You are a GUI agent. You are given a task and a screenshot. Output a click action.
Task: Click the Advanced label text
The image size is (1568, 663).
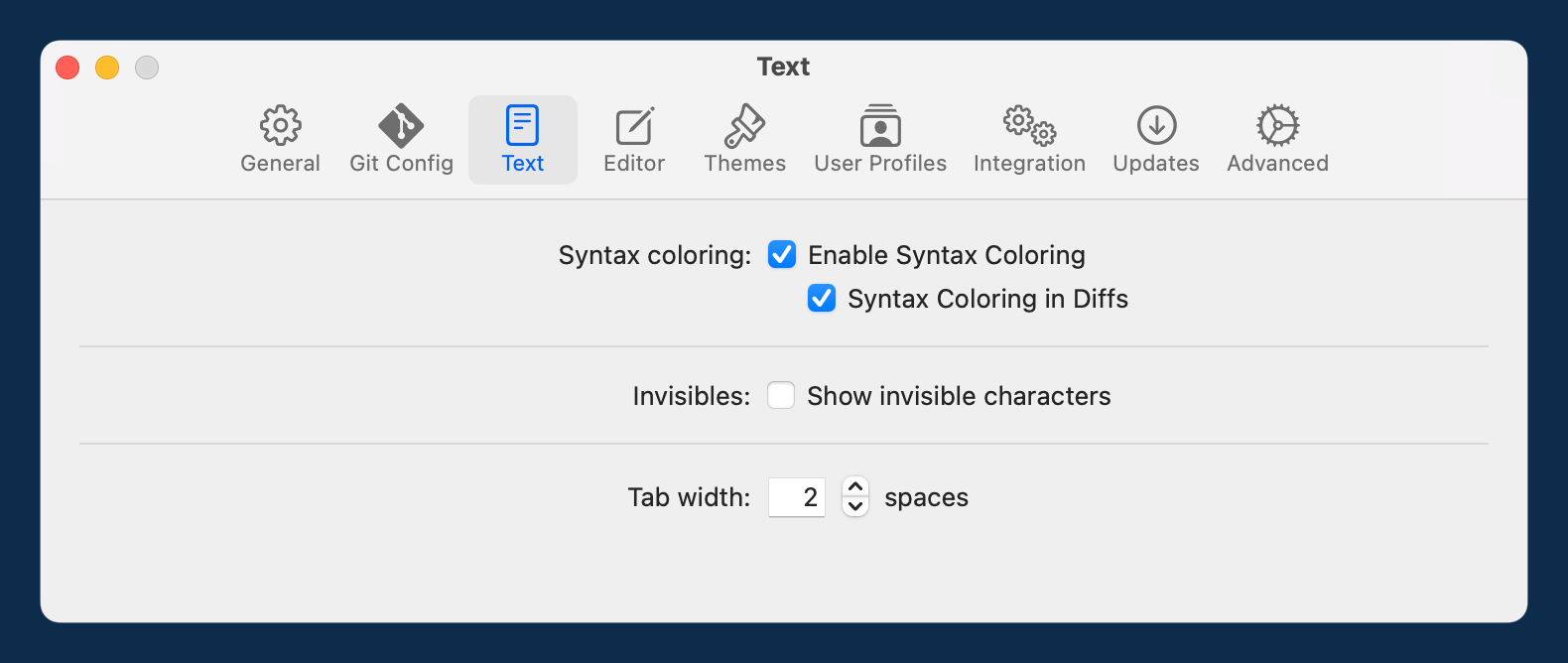point(1277,163)
